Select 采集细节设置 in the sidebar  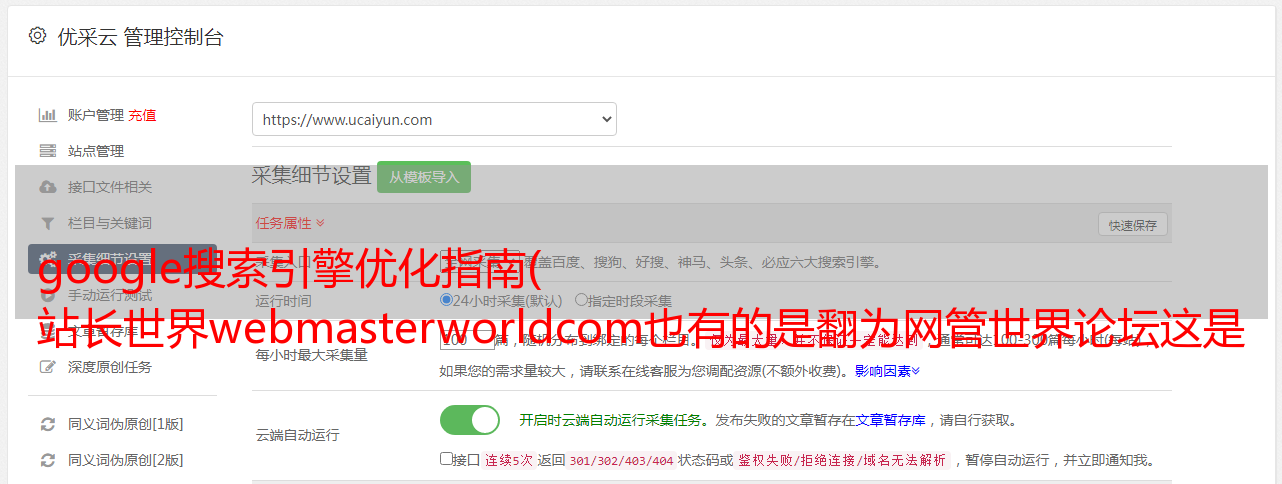click(122, 259)
